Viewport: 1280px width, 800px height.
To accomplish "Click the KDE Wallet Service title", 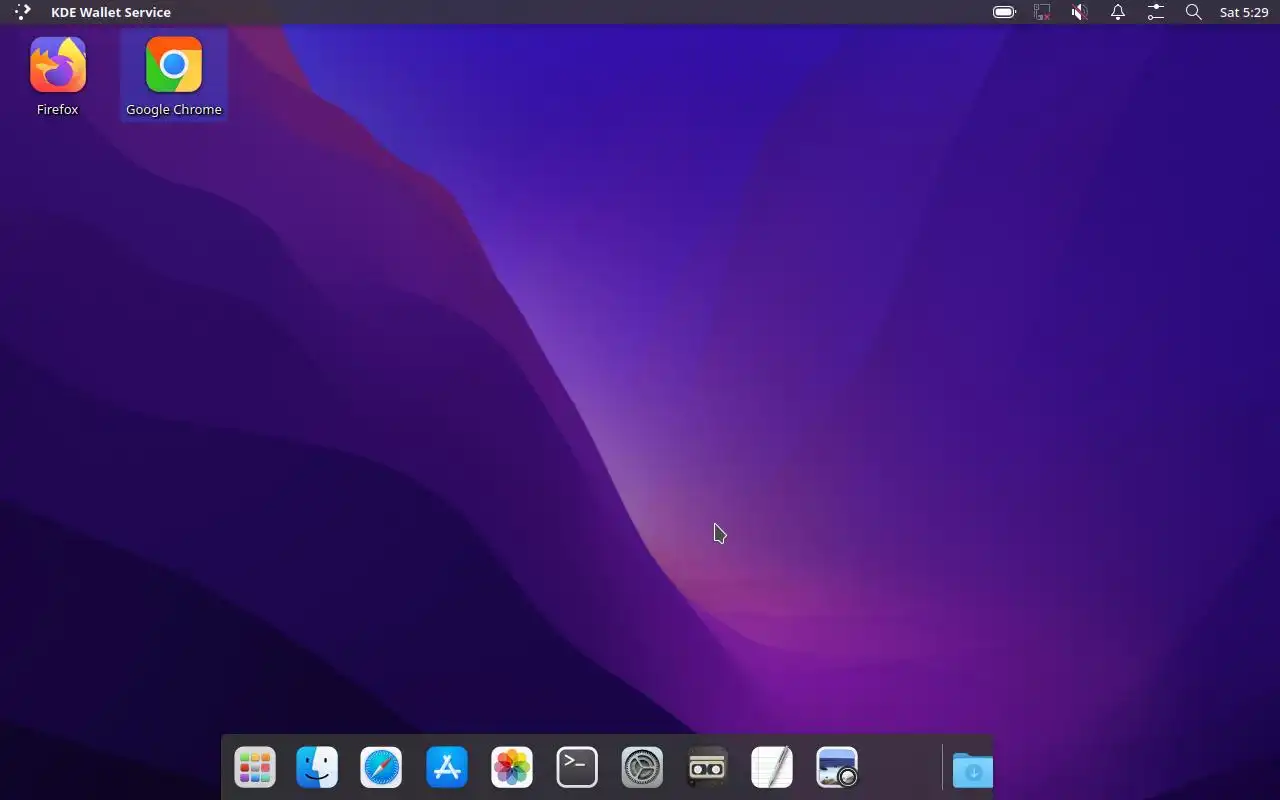I will [111, 12].
